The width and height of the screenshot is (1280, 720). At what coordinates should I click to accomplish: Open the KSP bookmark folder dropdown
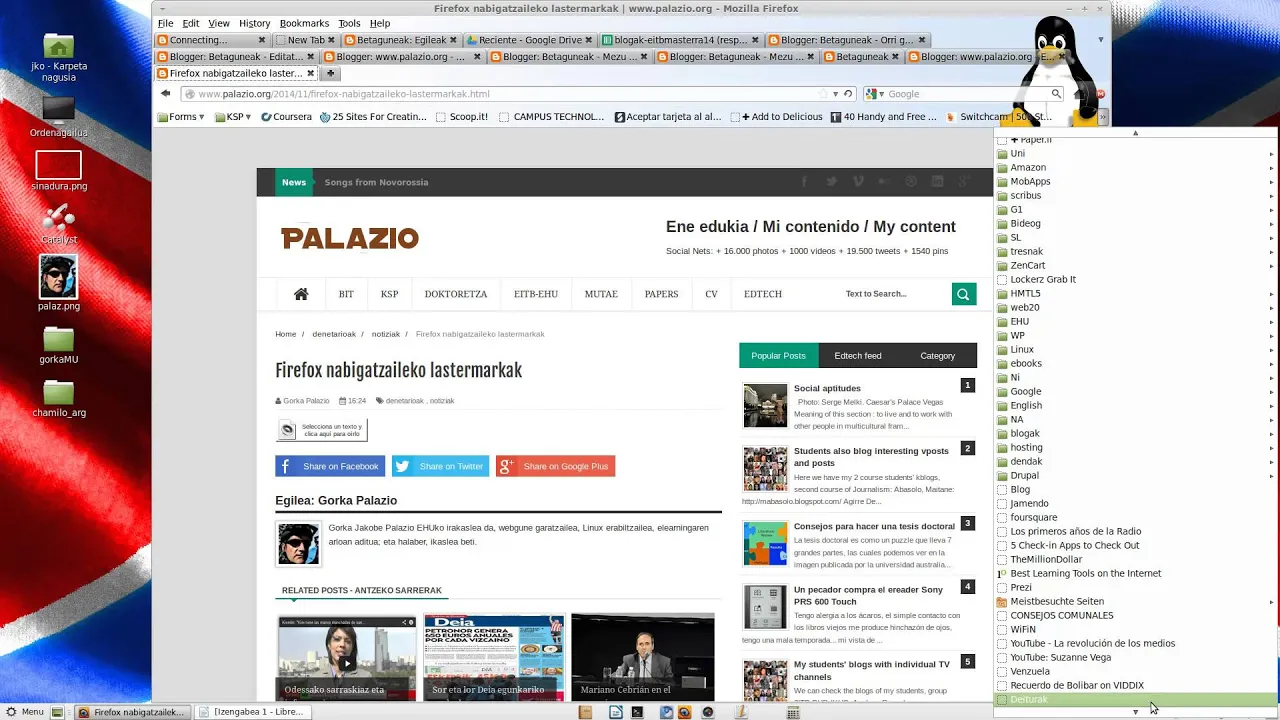(x=234, y=117)
